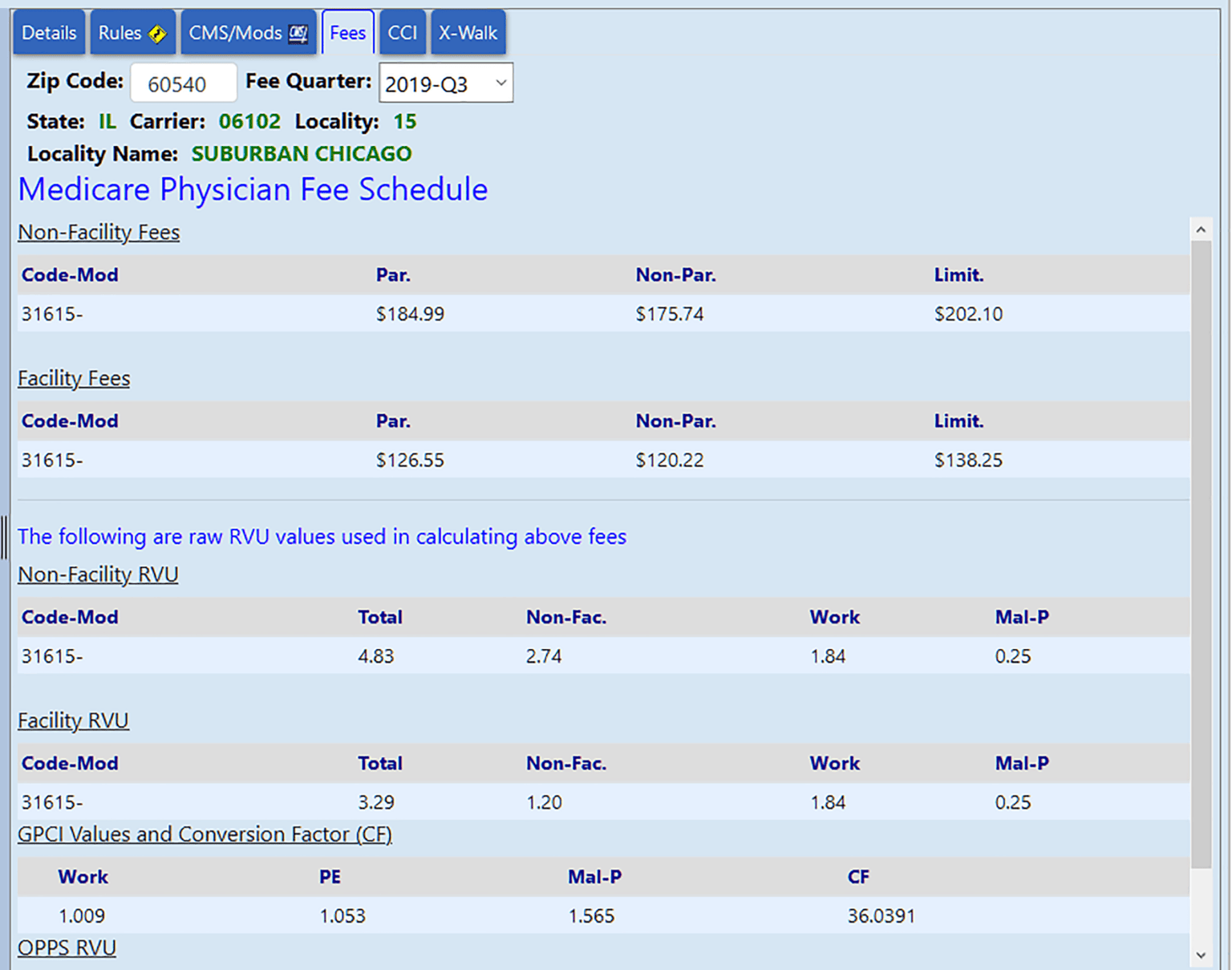Select the Non-Facility Fees heading link

pos(99,233)
